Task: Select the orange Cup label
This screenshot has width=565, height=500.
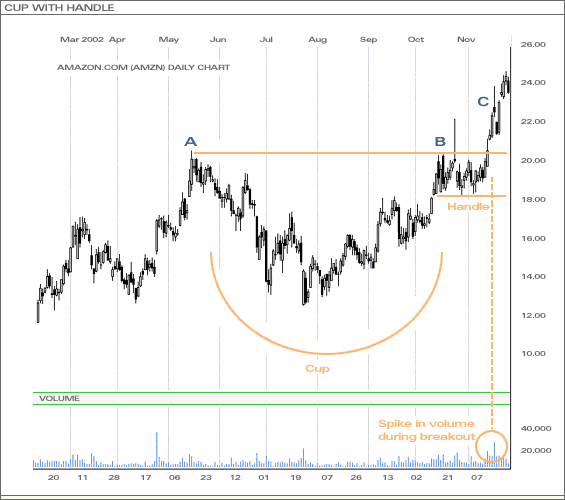Action: tap(317, 369)
